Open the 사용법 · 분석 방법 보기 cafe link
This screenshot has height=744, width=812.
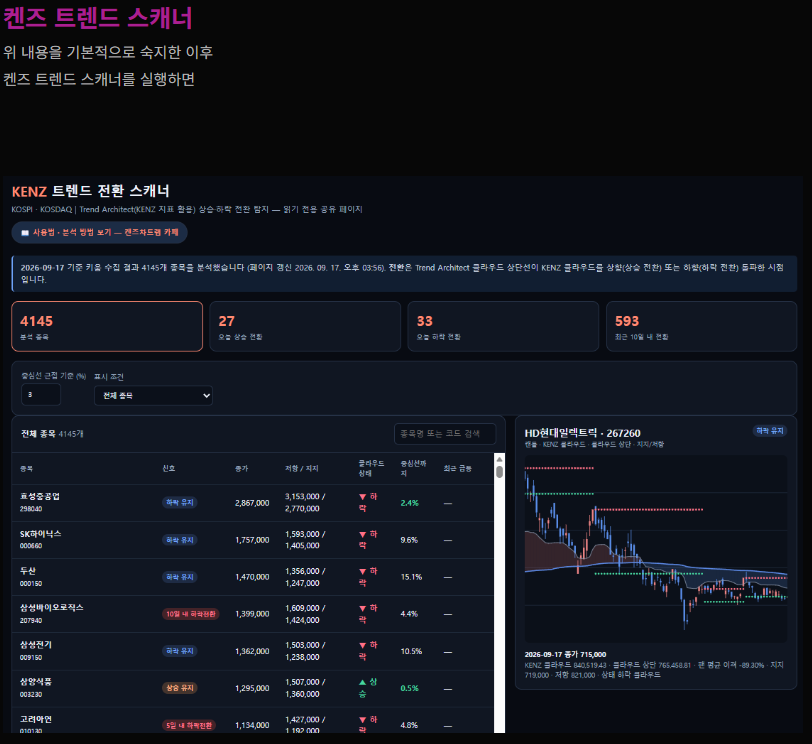tap(99, 232)
